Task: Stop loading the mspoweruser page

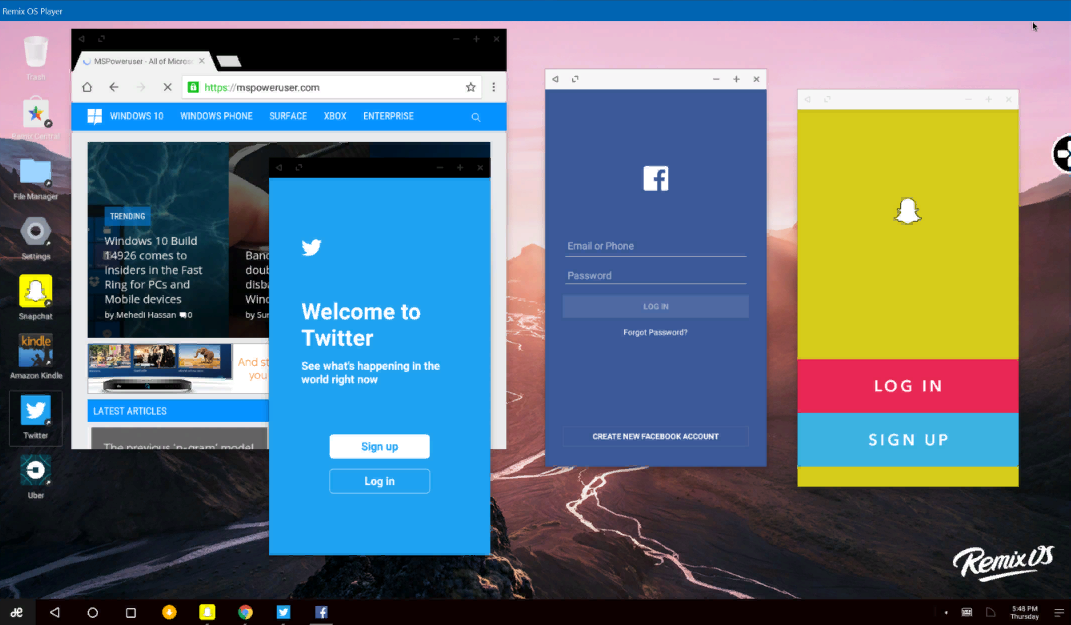Action: pyautogui.click(x=167, y=87)
